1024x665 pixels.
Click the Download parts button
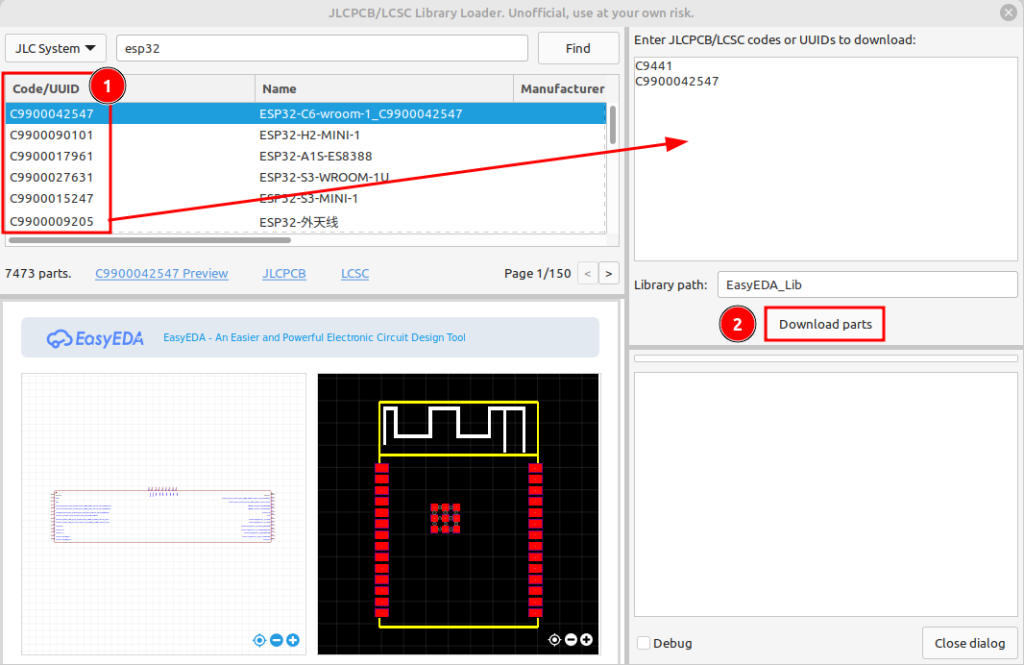(x=825, y=324)
